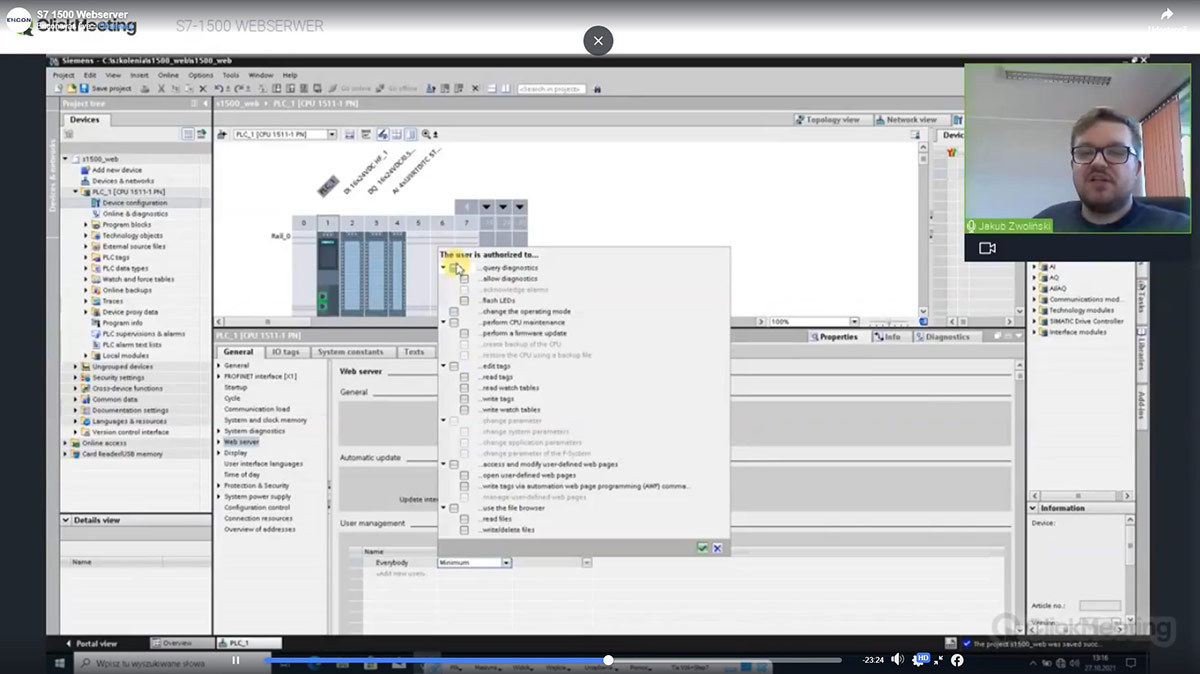Select Protection & Security in properties list
1200x674 pixels.
pyautogui.click(x=256, y=485)
